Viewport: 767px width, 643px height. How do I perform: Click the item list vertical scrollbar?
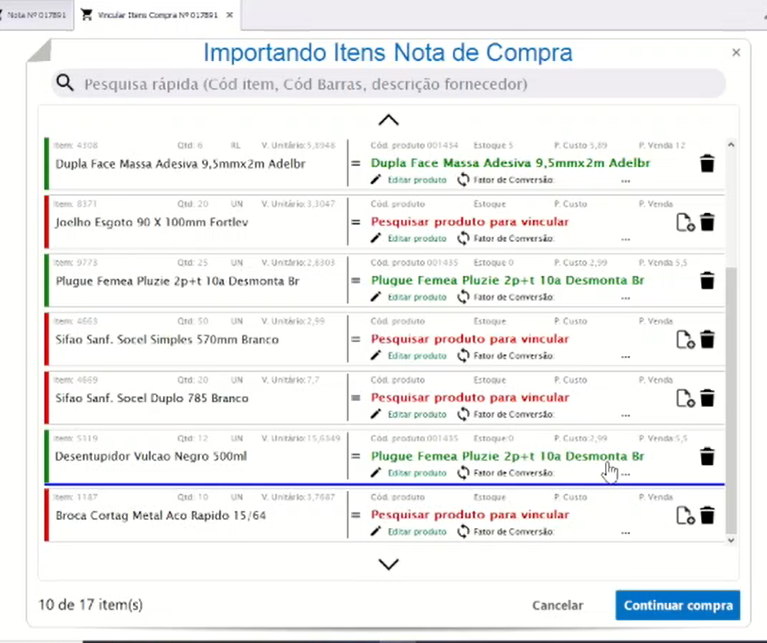tap(730, 400)
